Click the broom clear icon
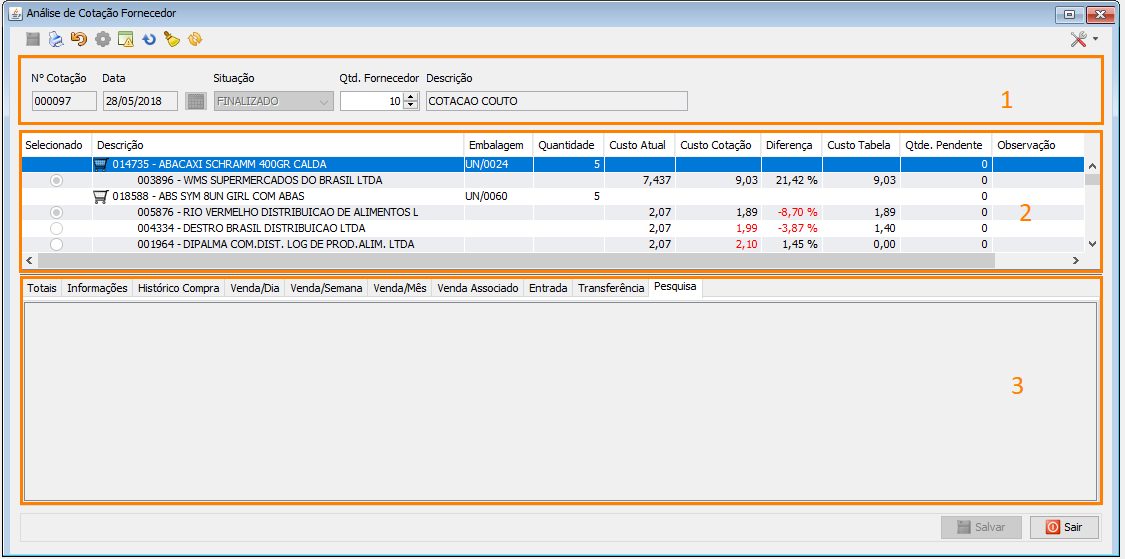This screenshot has width=1125, height=559. (172, 40)
